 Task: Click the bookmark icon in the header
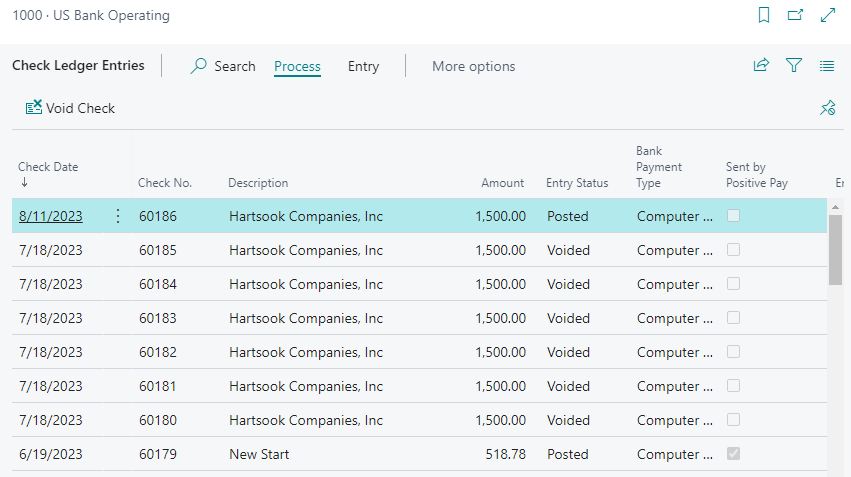point(764,15)
